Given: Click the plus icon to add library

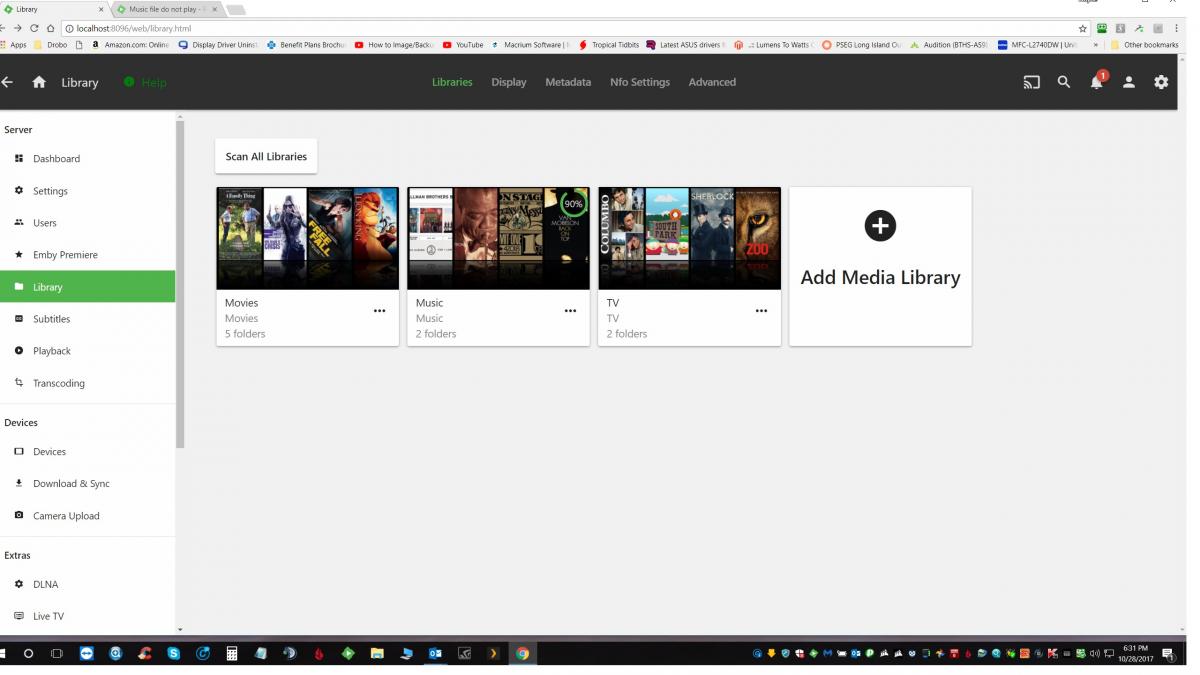Looking at the screenshot, I should (880, 226).
